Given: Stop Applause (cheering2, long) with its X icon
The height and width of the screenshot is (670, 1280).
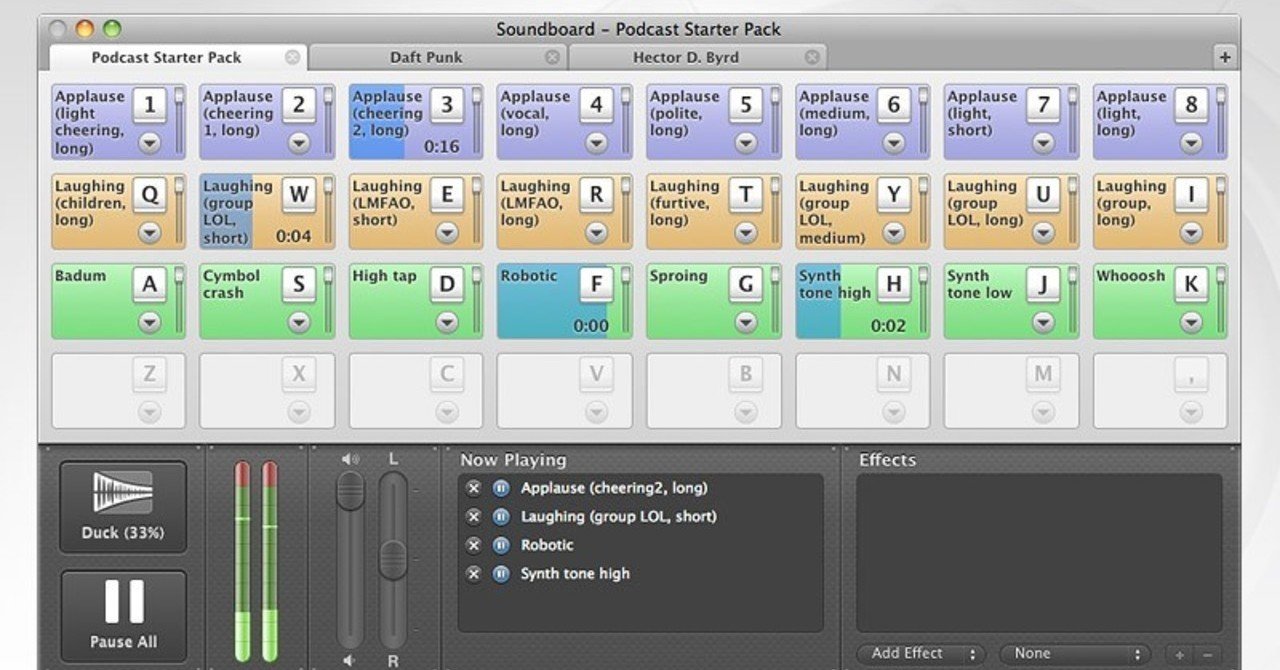Looking at the screenshot, I should click(x=474, y=488).
